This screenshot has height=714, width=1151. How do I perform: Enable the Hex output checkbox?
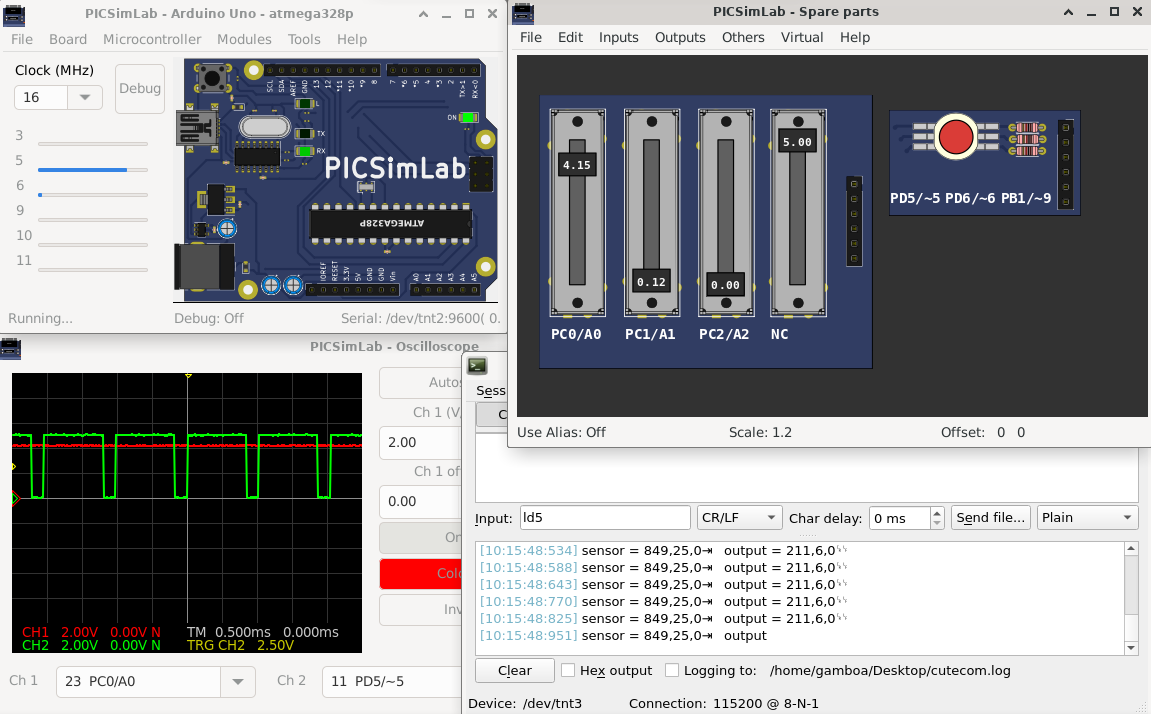coord(568,670)
